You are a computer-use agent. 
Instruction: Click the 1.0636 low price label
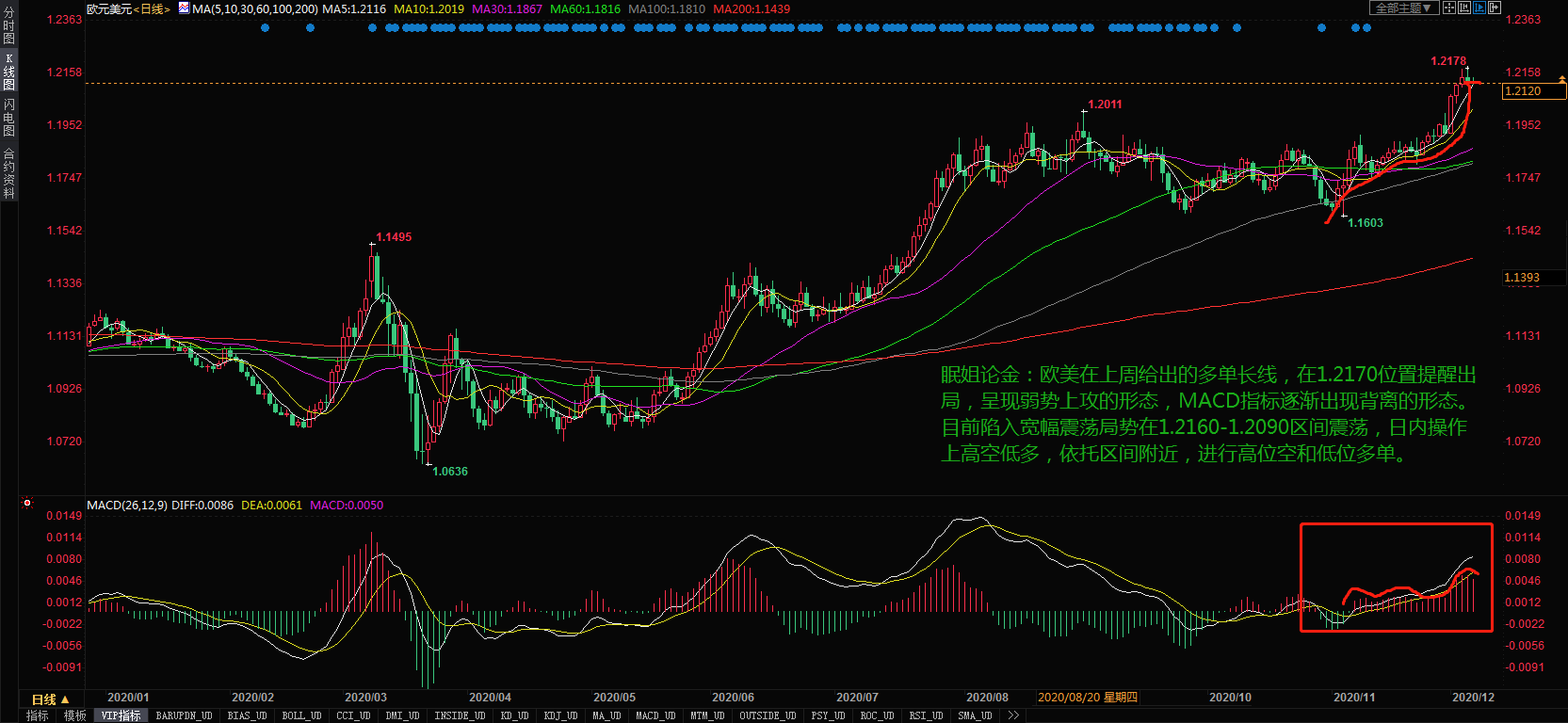[450, 472]
